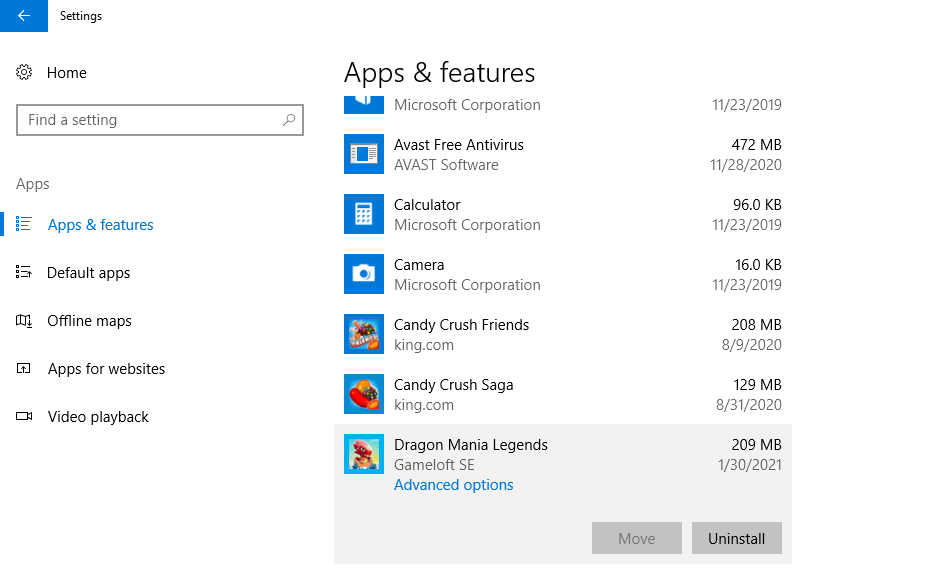
Task: Open the Apps & features page
Action: (100, 225)
